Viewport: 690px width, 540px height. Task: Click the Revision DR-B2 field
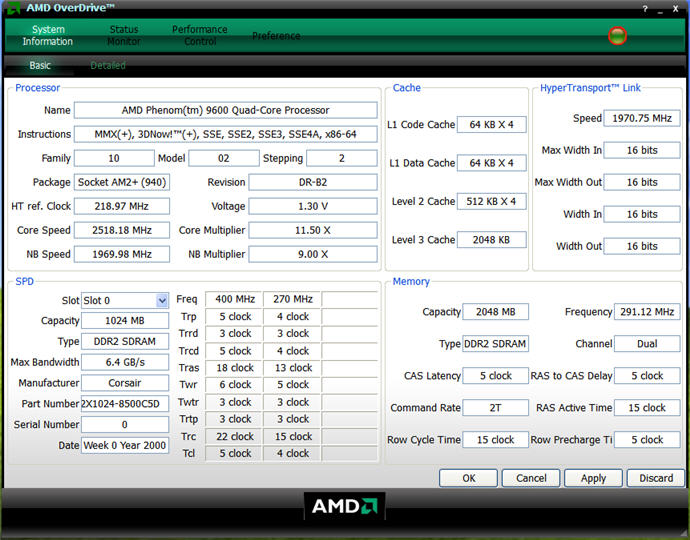[313, 182]
